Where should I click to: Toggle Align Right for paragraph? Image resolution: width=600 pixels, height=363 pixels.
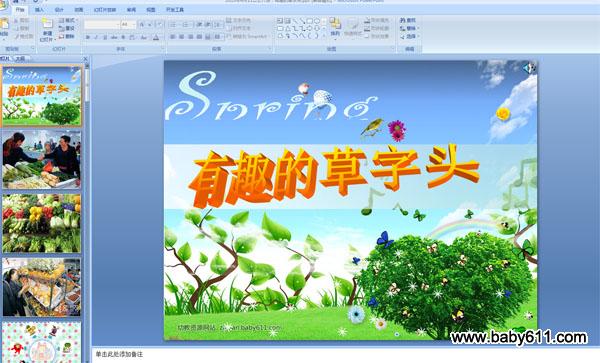tap(191, 37)
